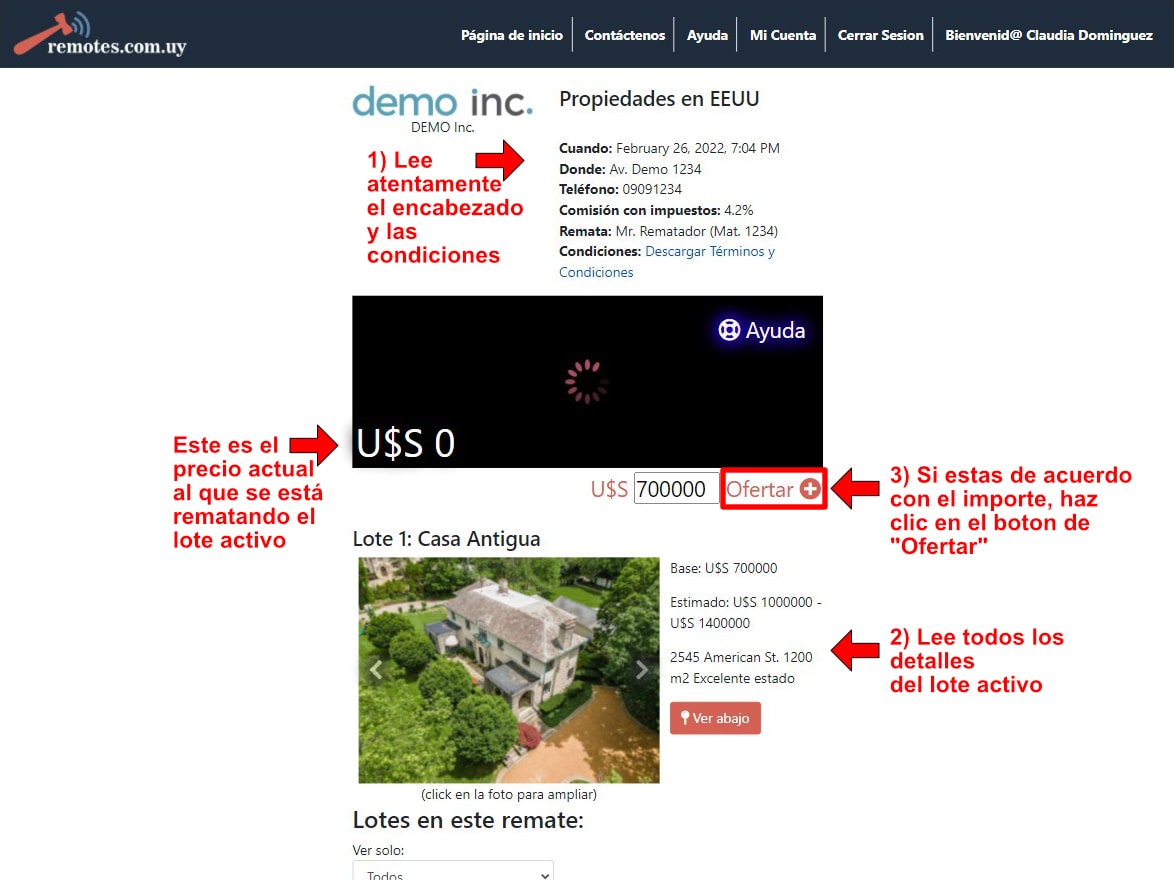Click the Teléfono 09091234 line
The height and width of the screenshot is (880, 1174).
[x=620, y=189]
